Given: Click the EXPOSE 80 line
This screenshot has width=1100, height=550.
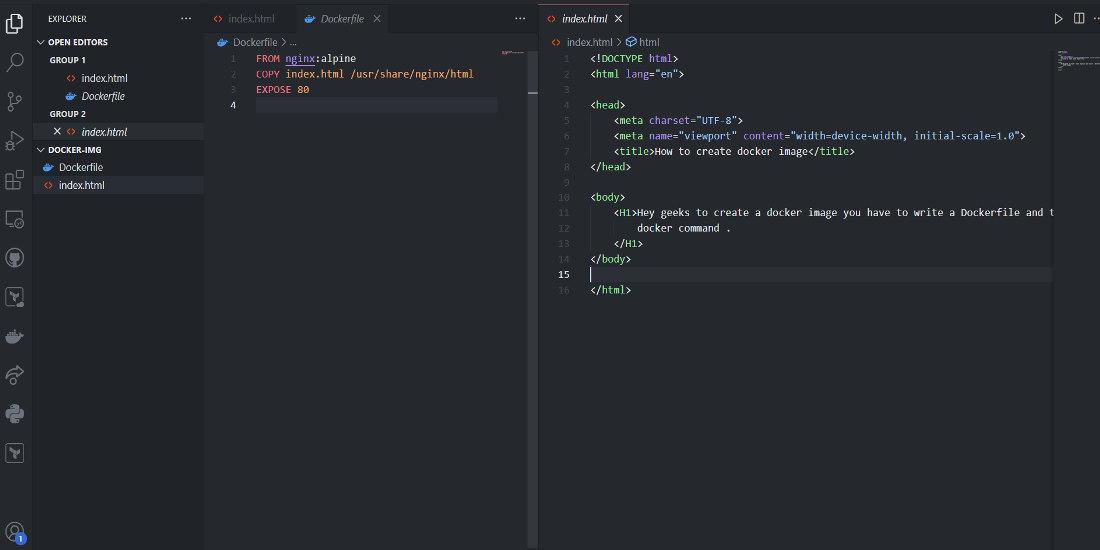Looking at the screenshot, I should (283, 90).
